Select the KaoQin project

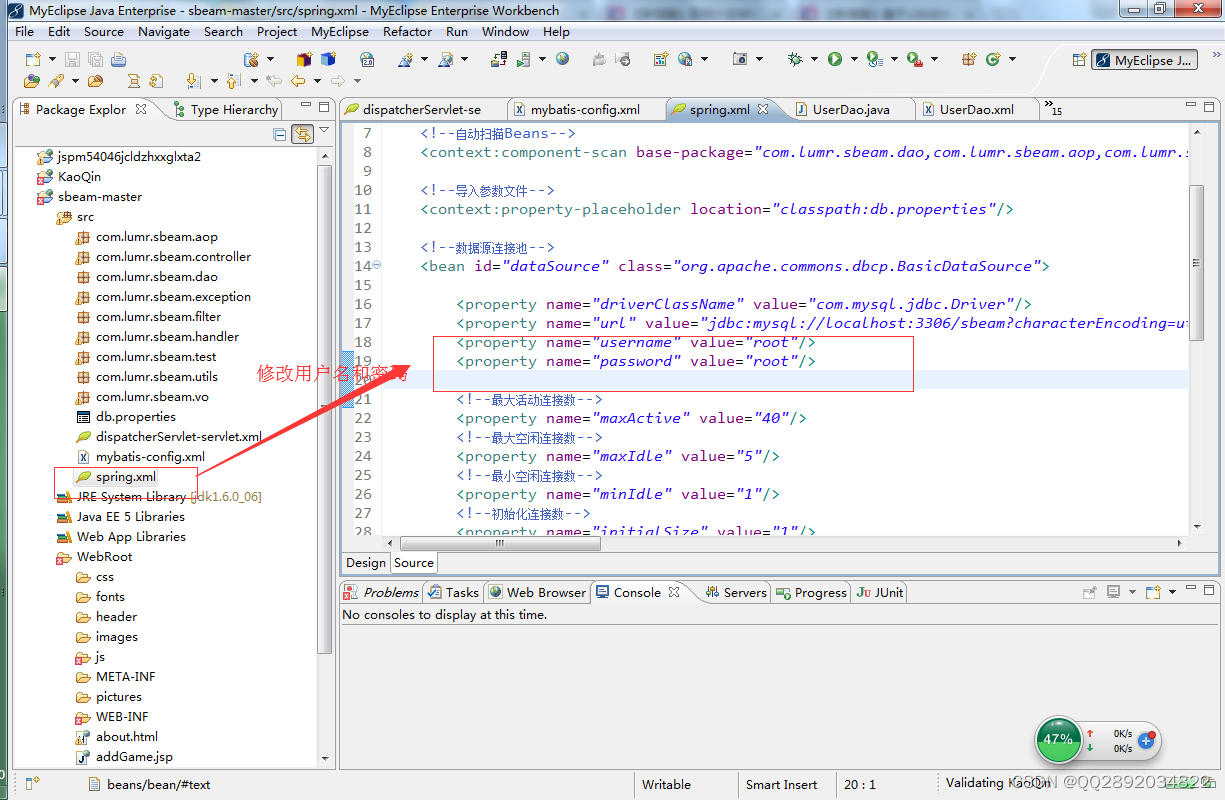pyautogui.click(x=68, y=177)
